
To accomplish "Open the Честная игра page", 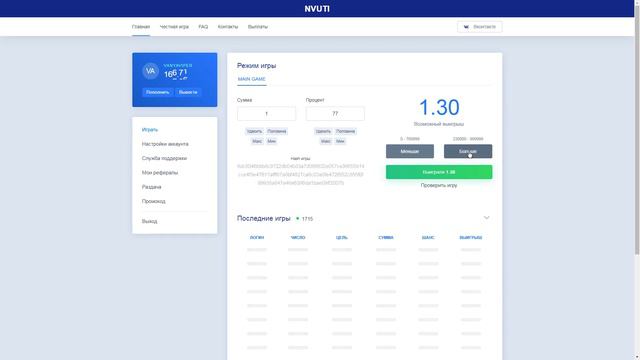I will [174, 27].
